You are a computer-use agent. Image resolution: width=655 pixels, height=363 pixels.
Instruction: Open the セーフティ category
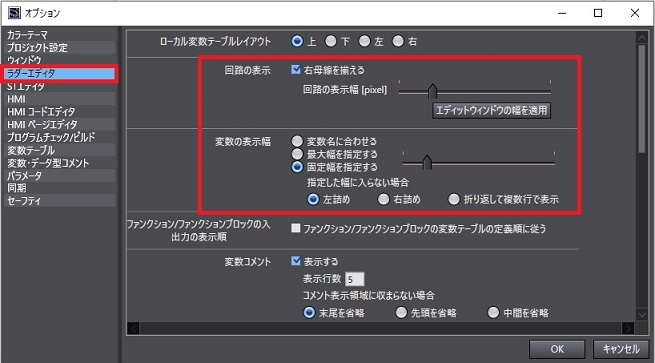click(x=60, y=201)
